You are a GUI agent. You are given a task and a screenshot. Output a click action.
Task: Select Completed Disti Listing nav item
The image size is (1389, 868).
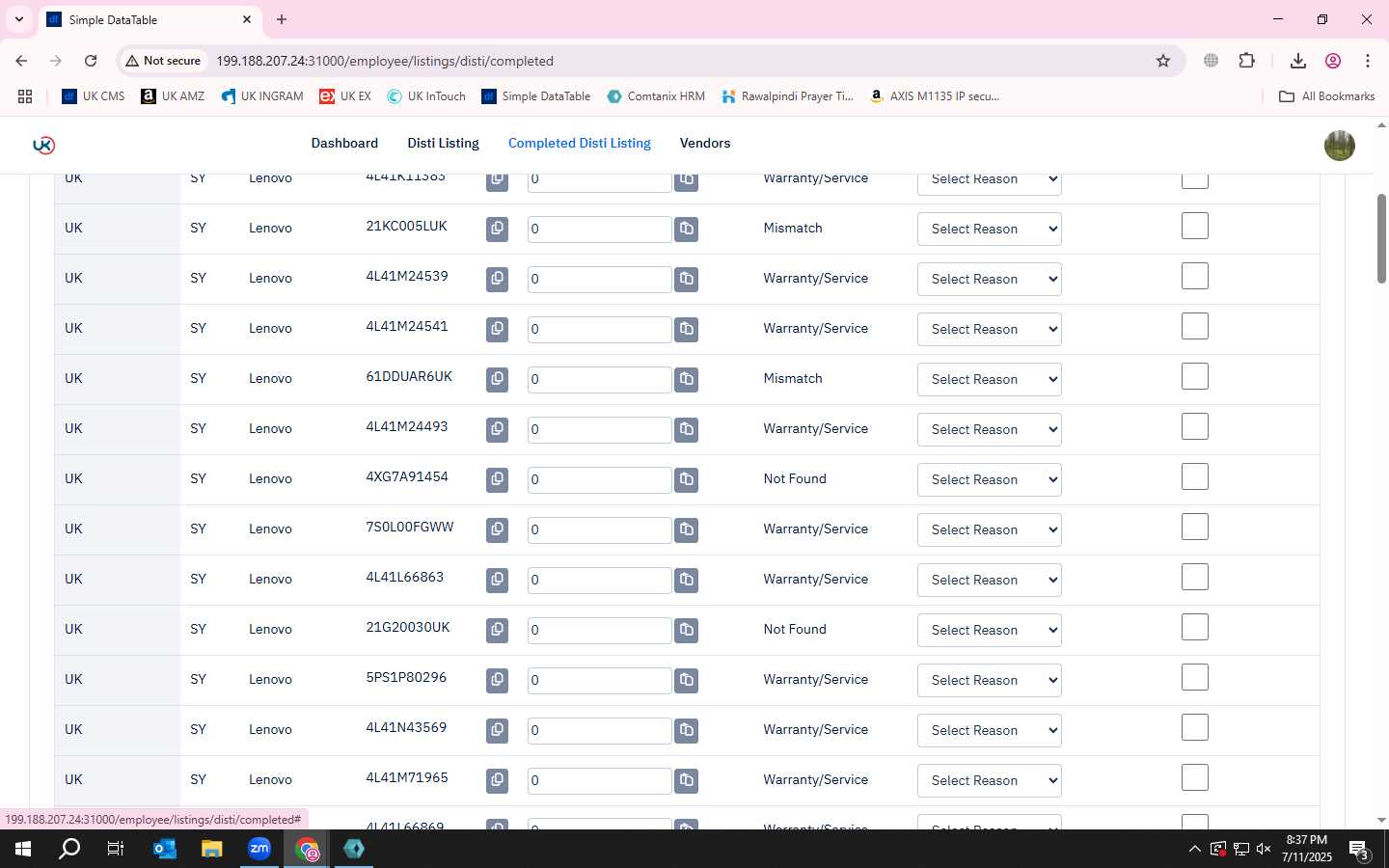(x=580, y=143)
